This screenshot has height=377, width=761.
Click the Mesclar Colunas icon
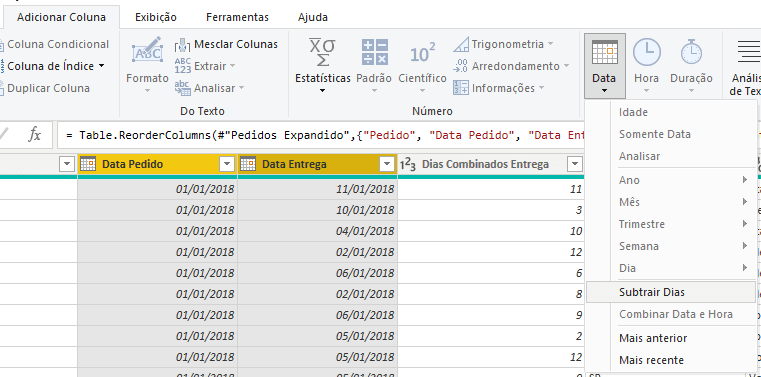182,45
